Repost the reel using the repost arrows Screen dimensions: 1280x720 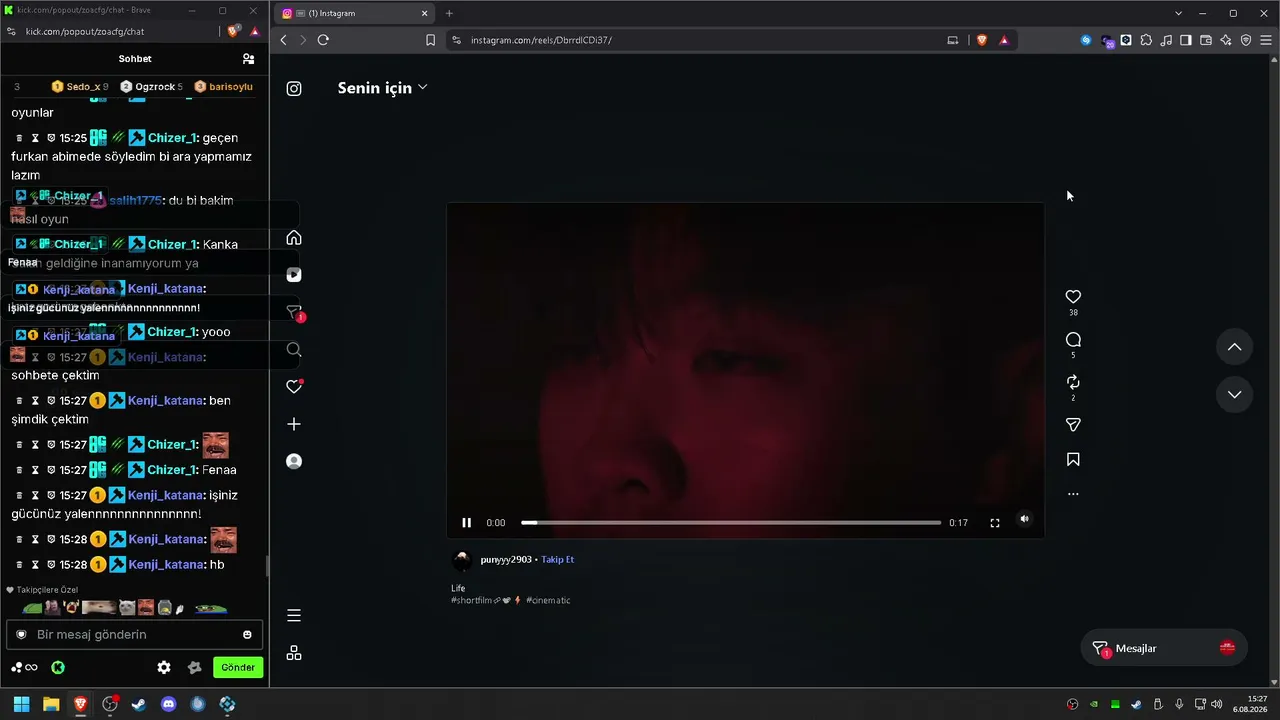pos(1073,382)
